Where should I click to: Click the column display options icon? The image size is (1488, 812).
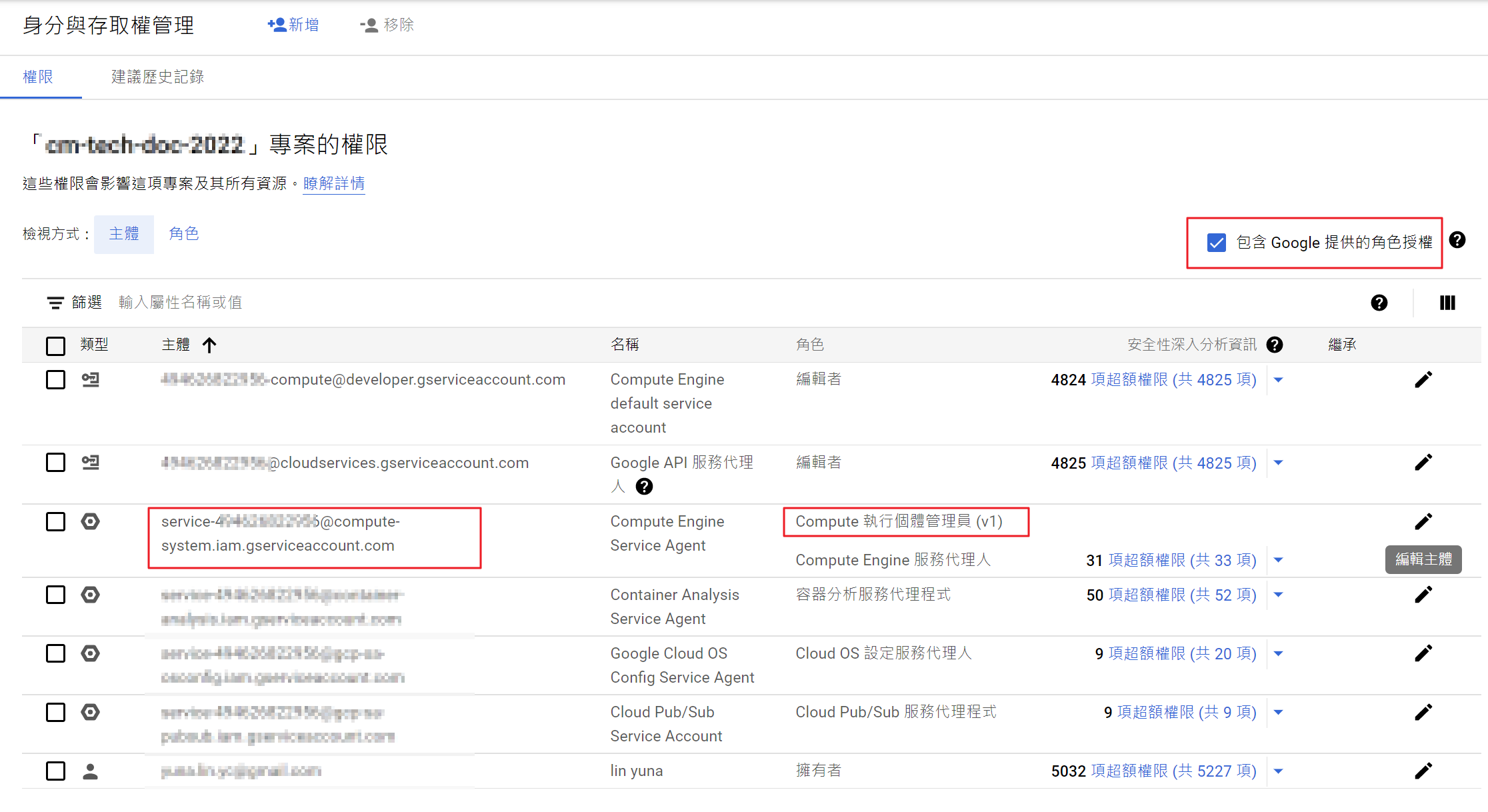(x=1447, y=303)
